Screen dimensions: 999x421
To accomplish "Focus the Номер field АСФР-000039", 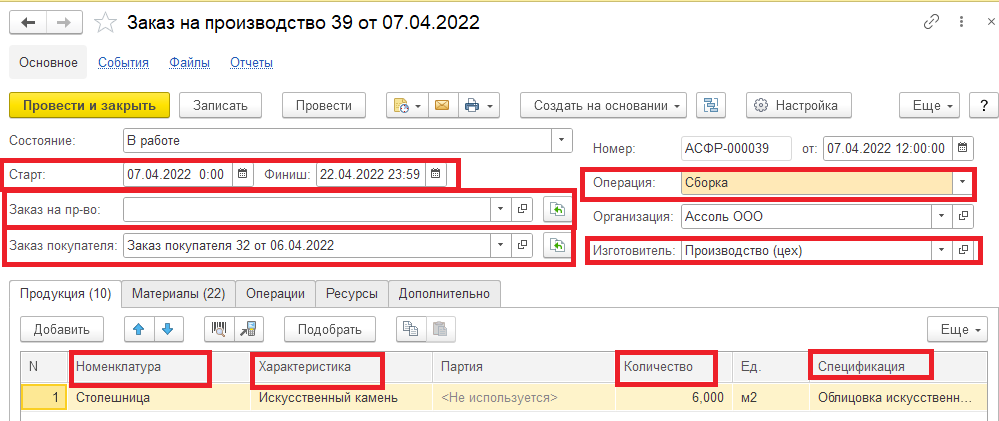I will pyautogui.click(x=736, y=148).
